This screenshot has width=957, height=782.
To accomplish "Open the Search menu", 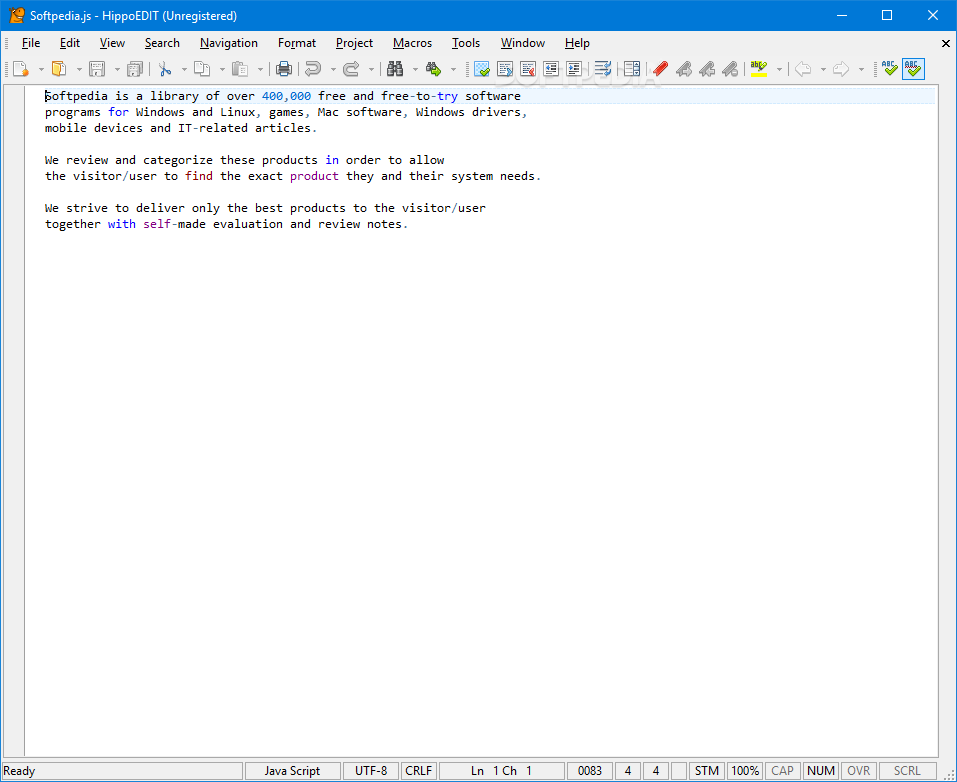I will pos(162,43).
